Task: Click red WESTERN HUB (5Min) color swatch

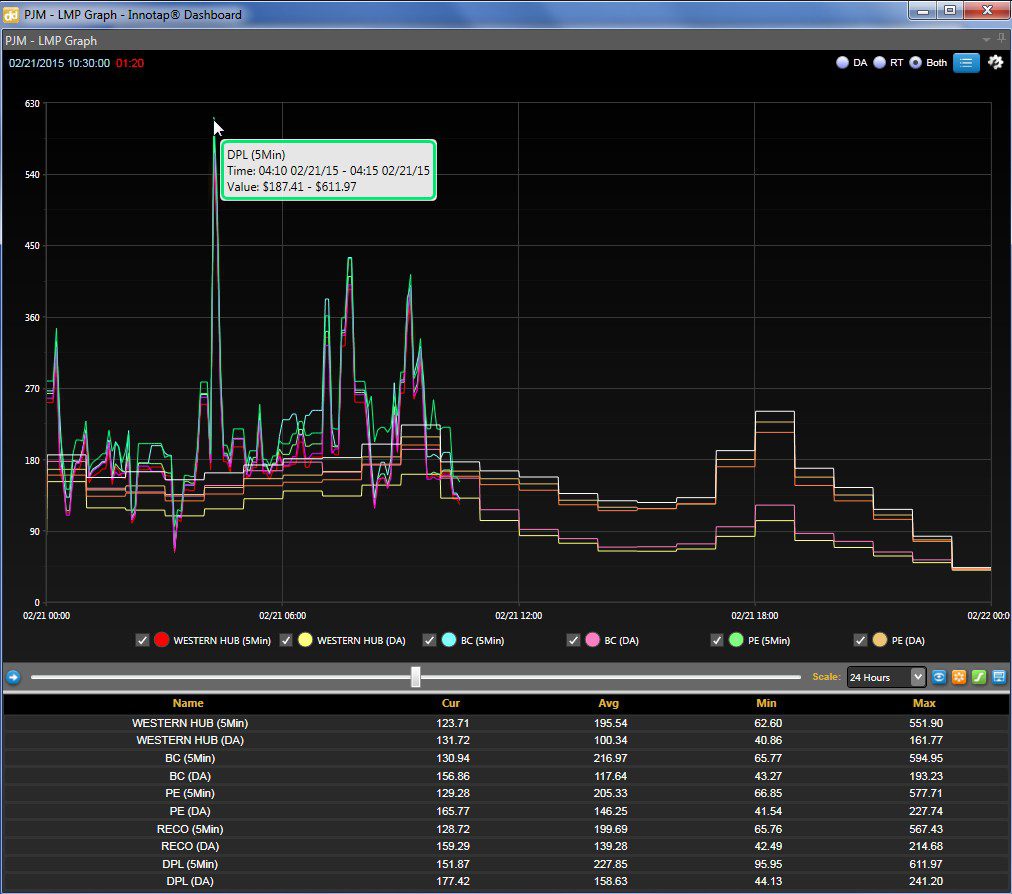Action: point(161,640)
